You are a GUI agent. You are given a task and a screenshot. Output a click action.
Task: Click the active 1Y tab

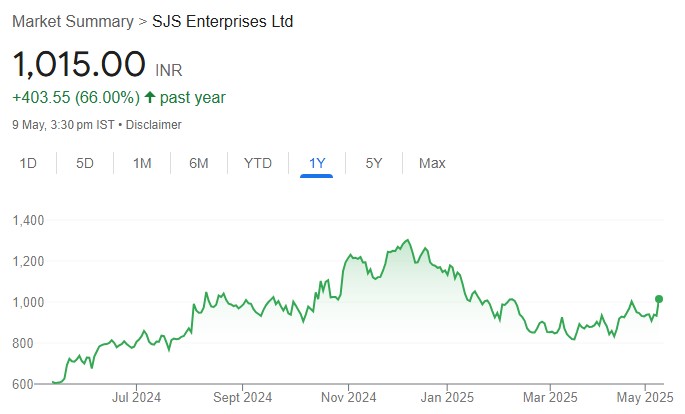(x=316, y=163)
